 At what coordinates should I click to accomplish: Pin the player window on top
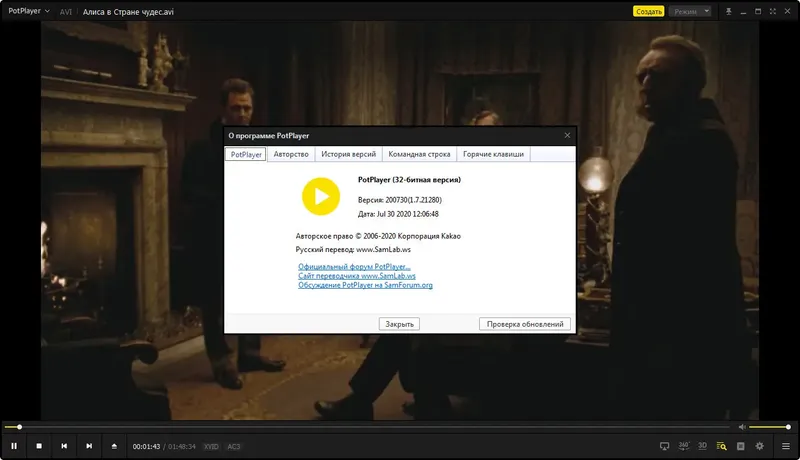[x=729, y=11]
